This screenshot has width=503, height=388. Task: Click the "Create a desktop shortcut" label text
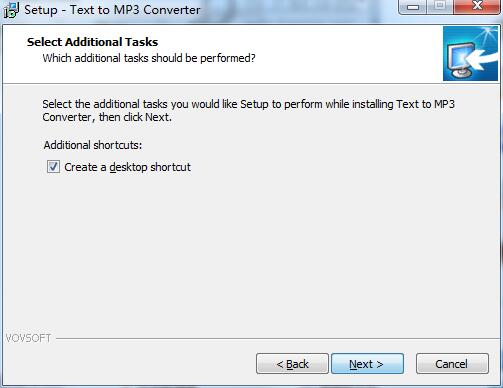(x=127, y=167)
